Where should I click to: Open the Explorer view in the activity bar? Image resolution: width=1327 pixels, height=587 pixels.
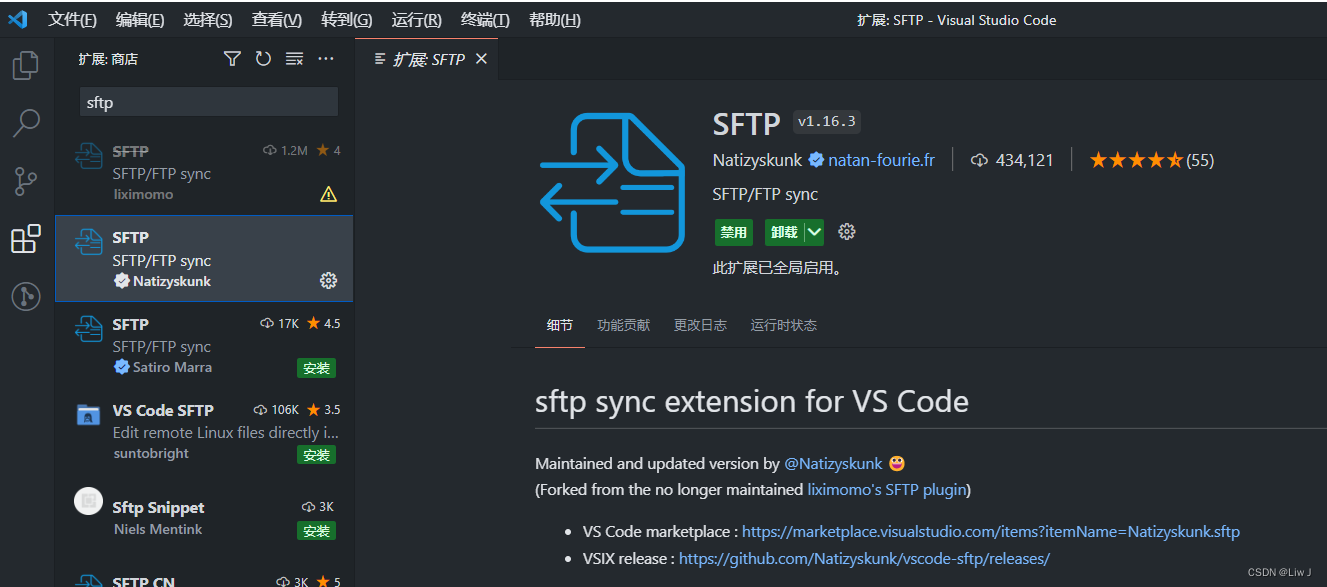click(25, 64)
